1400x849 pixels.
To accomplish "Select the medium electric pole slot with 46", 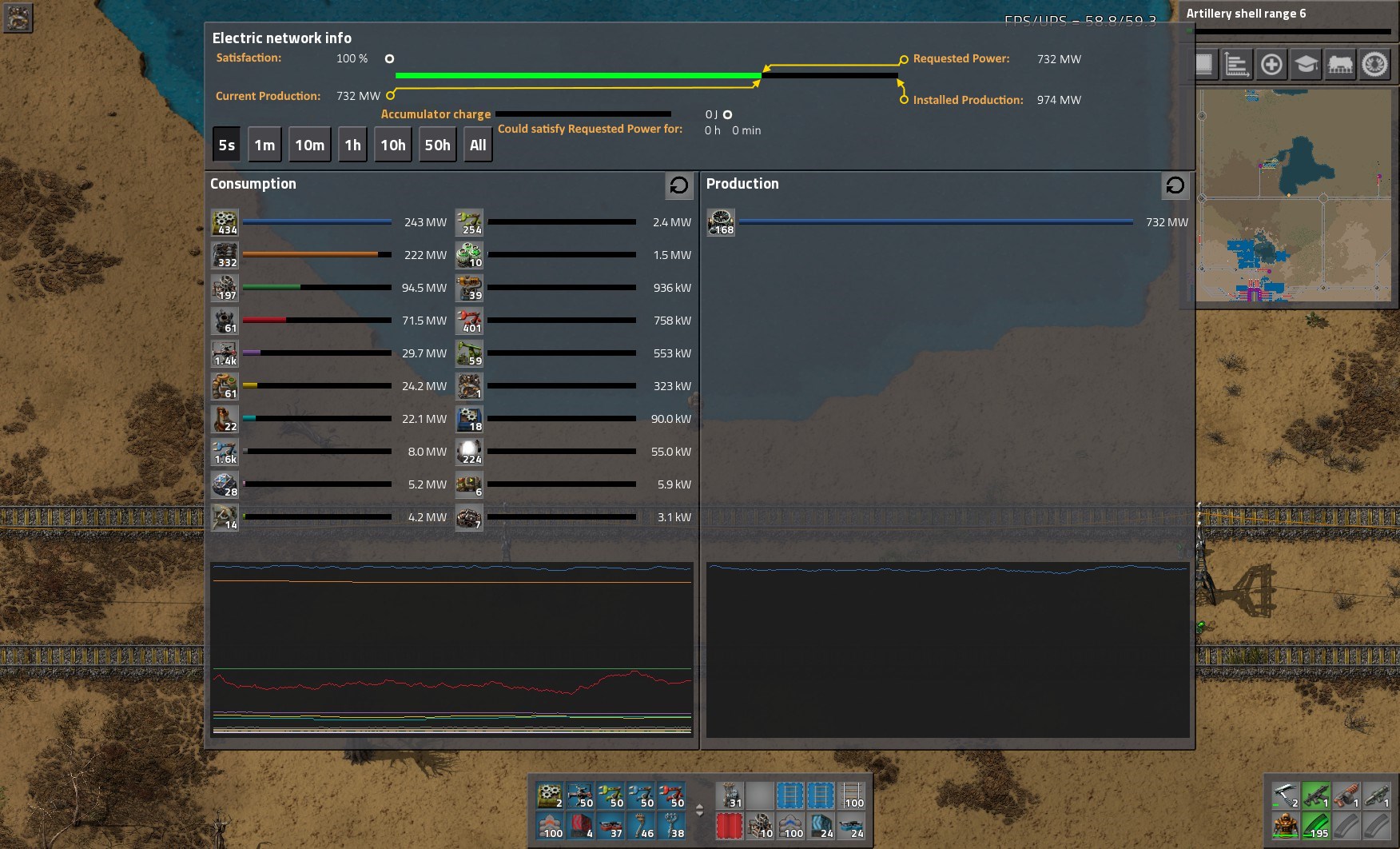I will point(641,826).
